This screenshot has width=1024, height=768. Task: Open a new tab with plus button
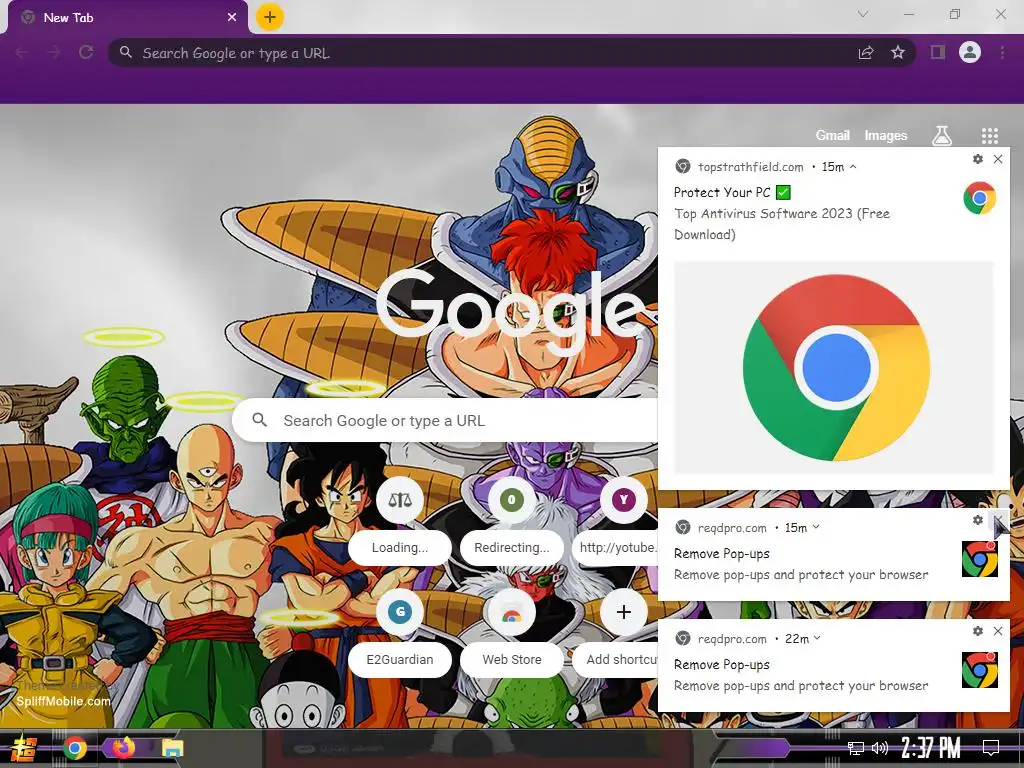(270, 17)
